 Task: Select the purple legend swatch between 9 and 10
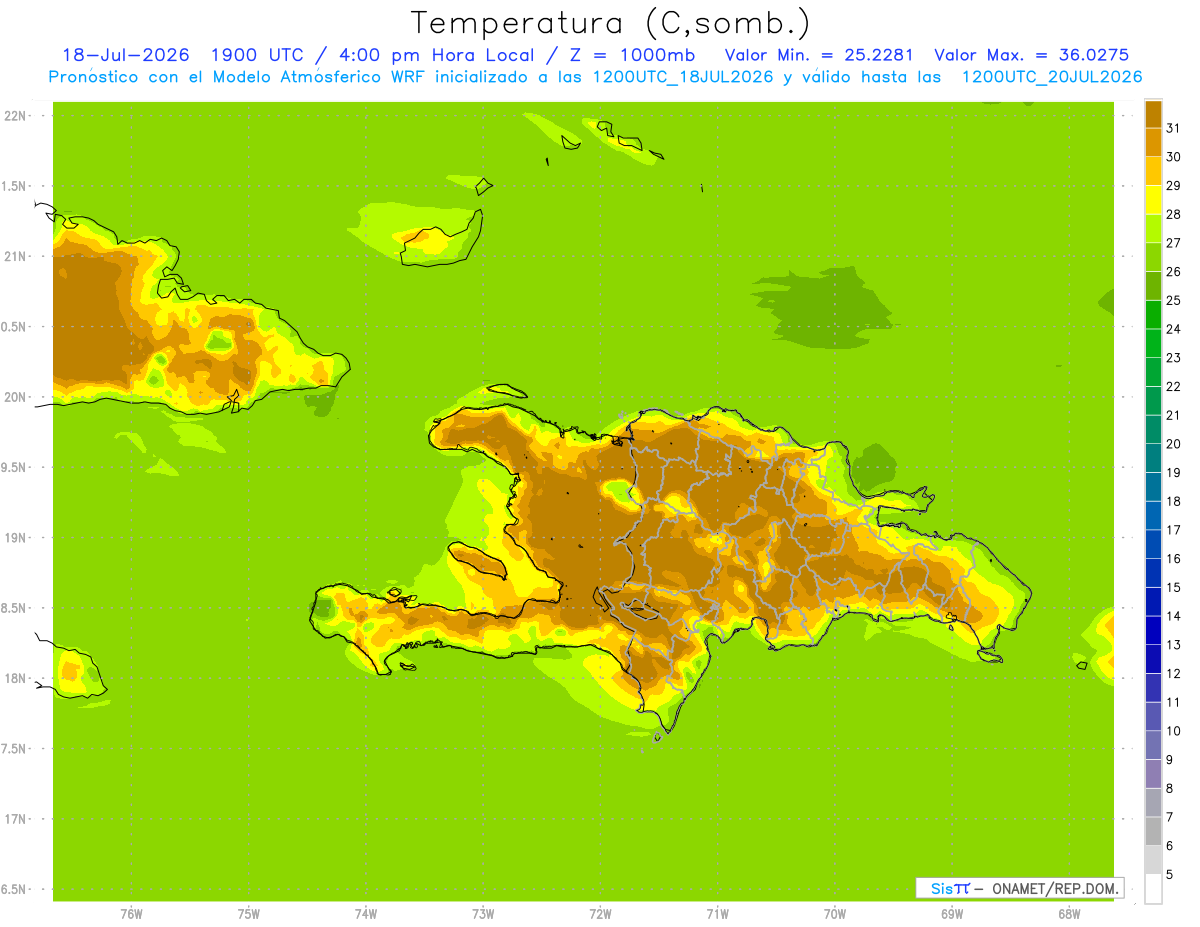tap(1153, 745)
